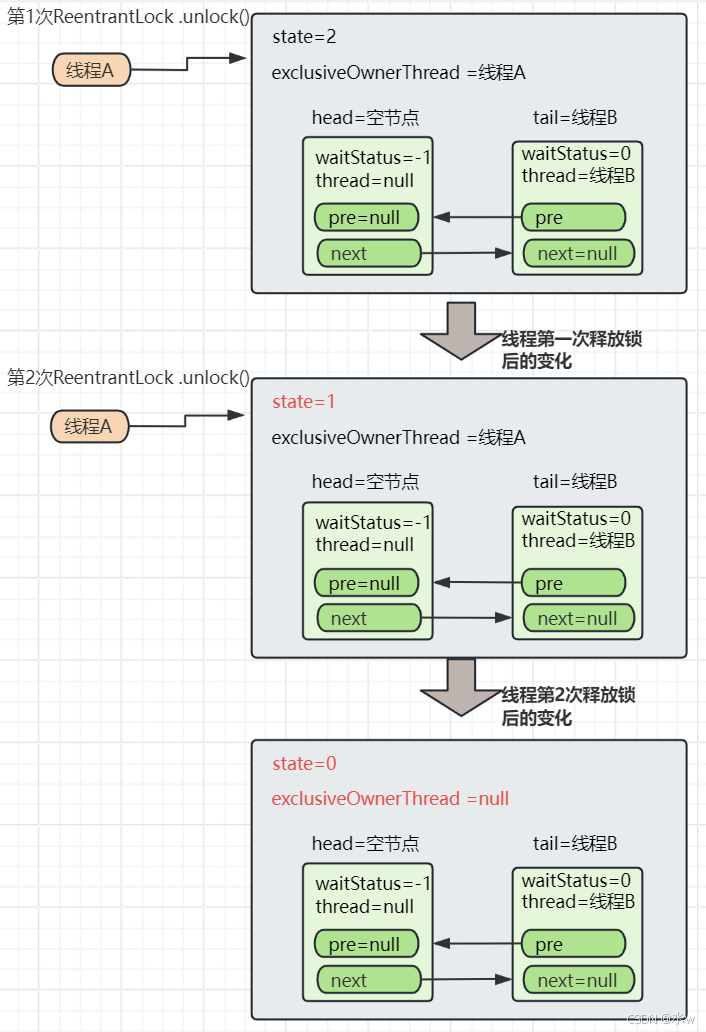Click 'thread=null' in the state=2 panel
The image size is (706, 1032).
tap(365, 180)
